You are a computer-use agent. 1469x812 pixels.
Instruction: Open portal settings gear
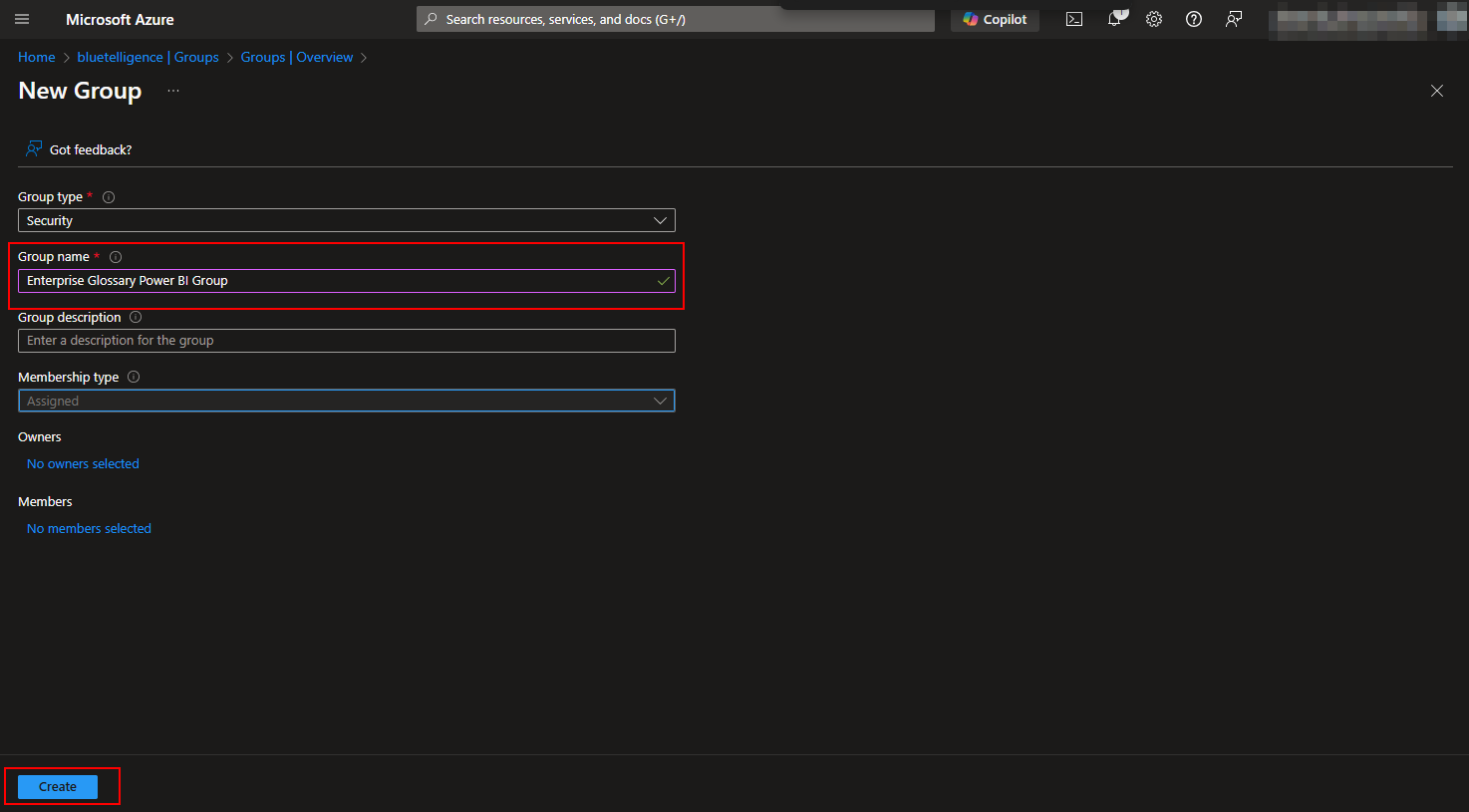pyautogui.click(x=1154, y=19)
